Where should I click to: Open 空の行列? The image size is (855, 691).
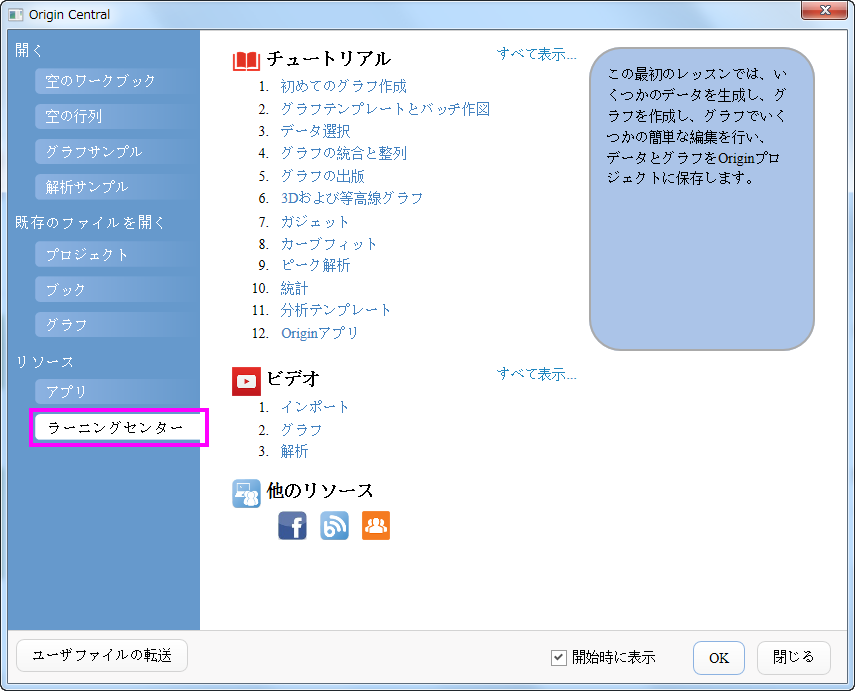(x=115, y=116)
